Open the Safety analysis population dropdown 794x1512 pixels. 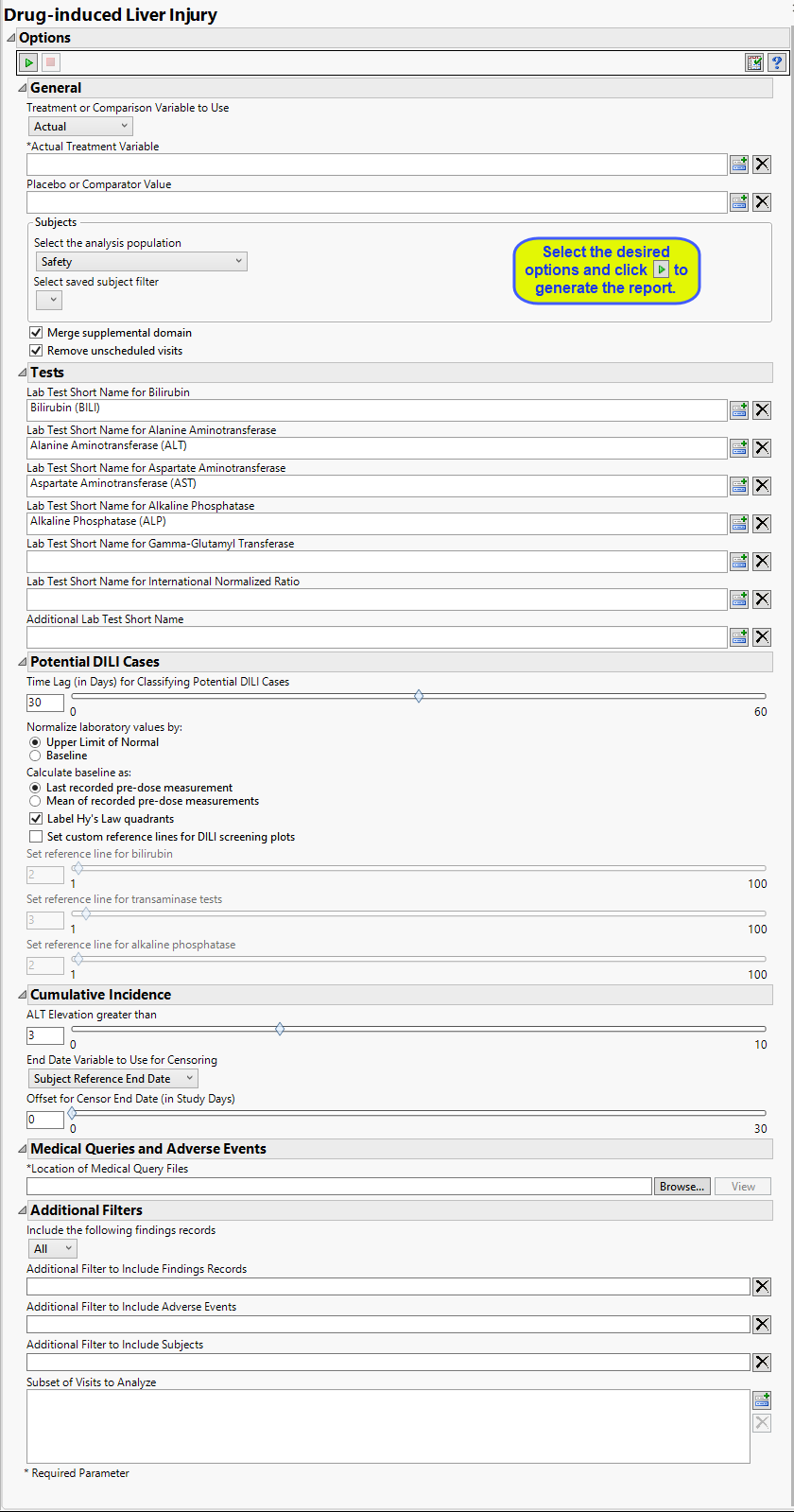point(141,262)
